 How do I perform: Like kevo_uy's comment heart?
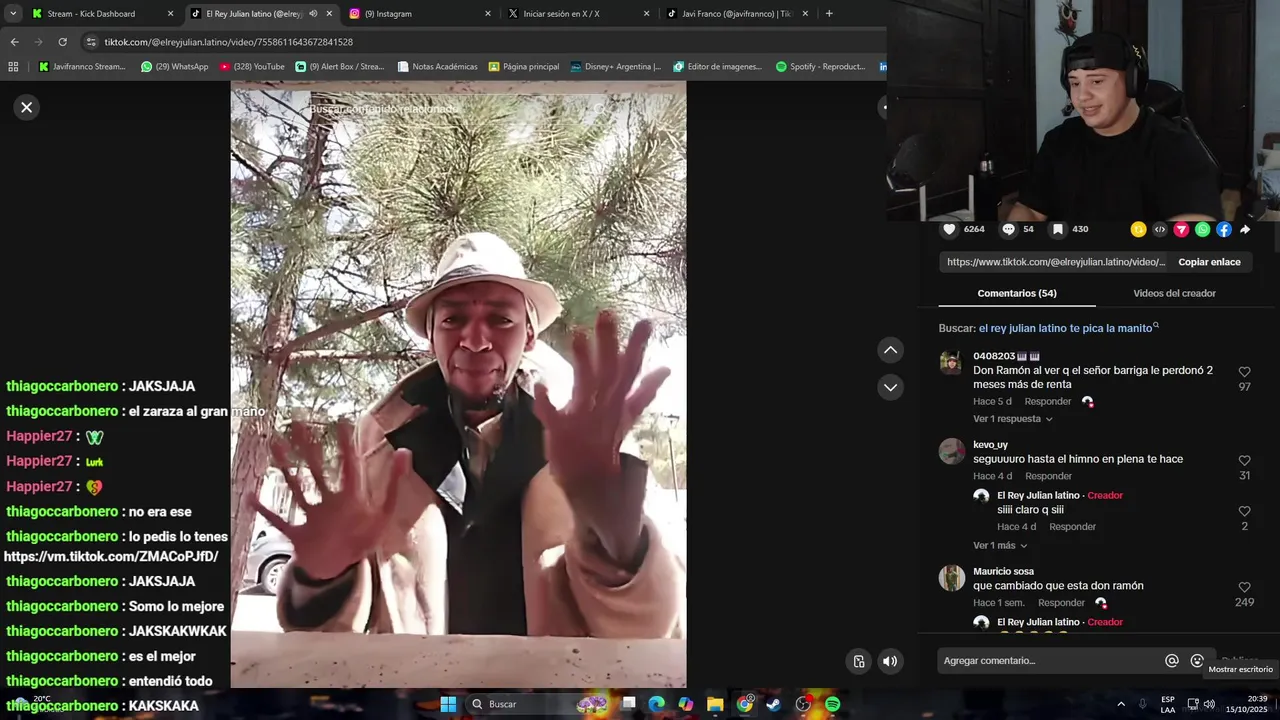(1245, 461)
